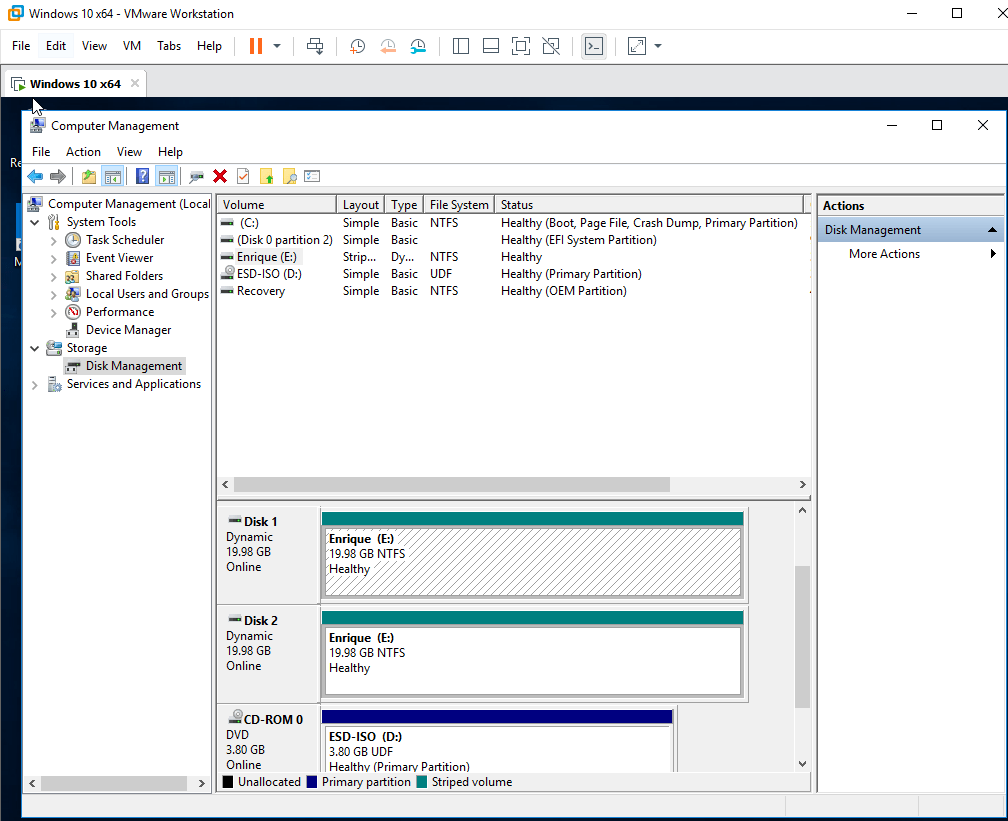Viewport: 1008px width, 821px height.
Task: Click the yellow folder with green arrow icon
Action: [267, 176]
